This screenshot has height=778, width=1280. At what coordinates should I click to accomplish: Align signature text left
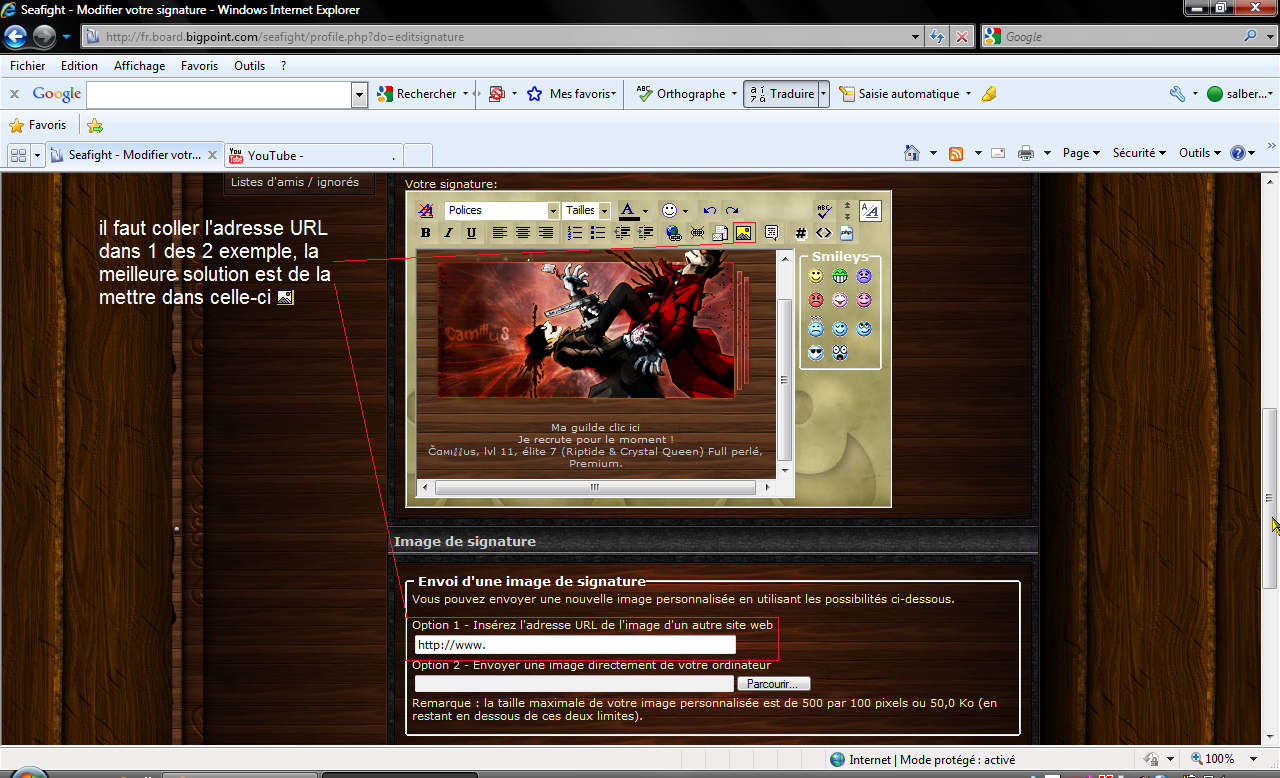coord(499,233)
